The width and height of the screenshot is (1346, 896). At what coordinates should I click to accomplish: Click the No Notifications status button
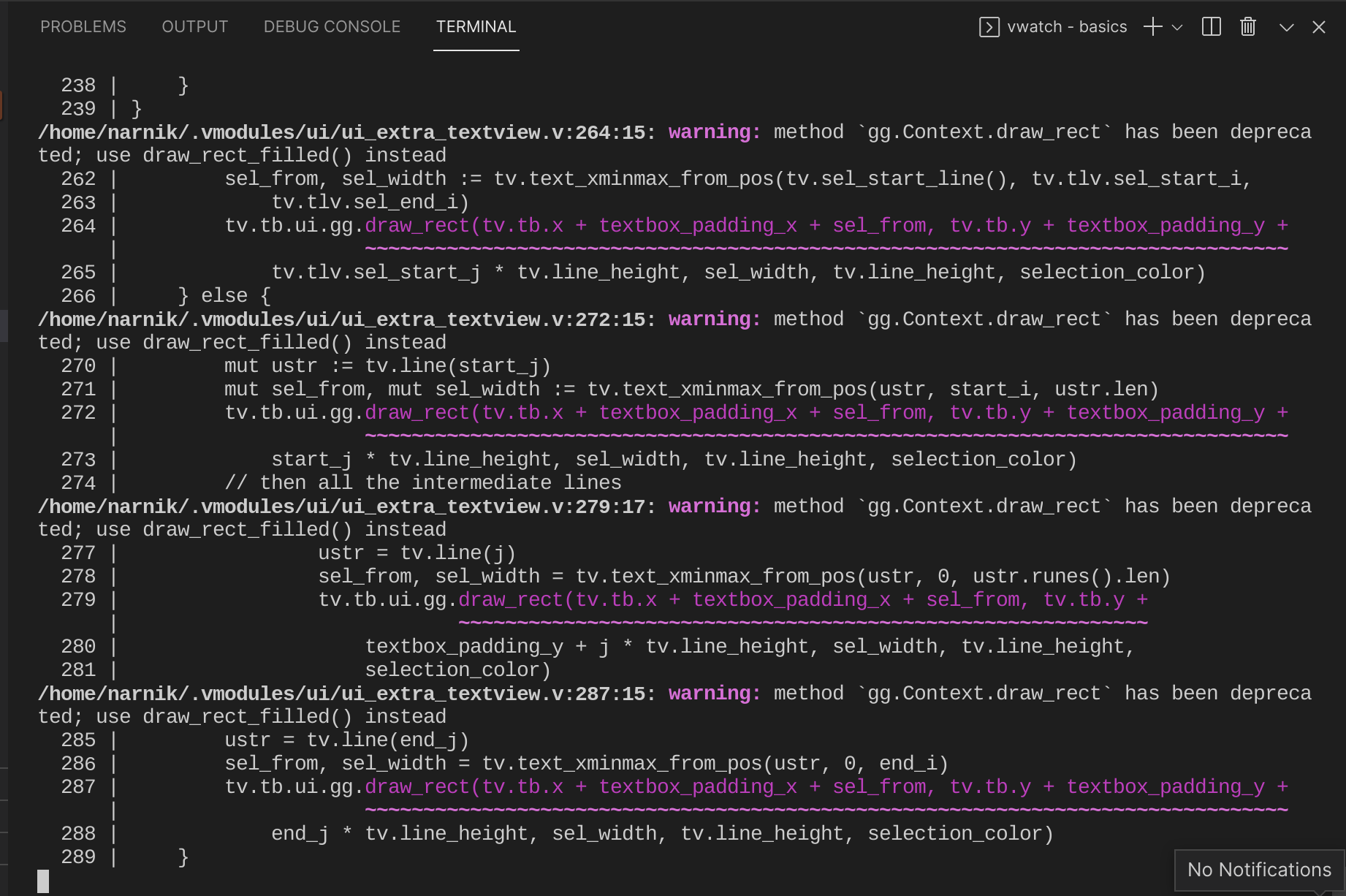(x=1258, y=870)
